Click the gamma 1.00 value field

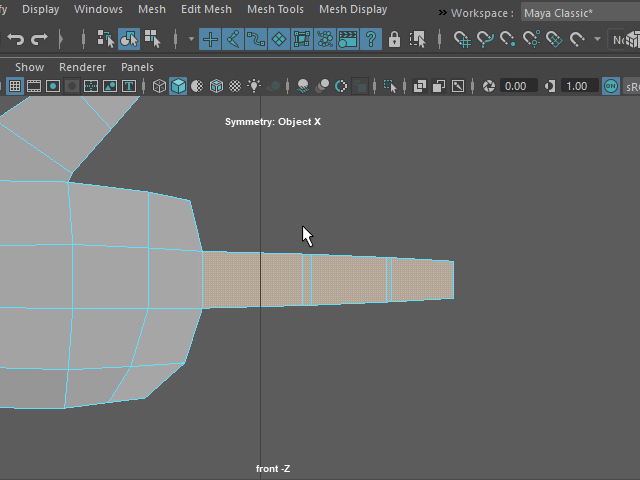point(579,86)
